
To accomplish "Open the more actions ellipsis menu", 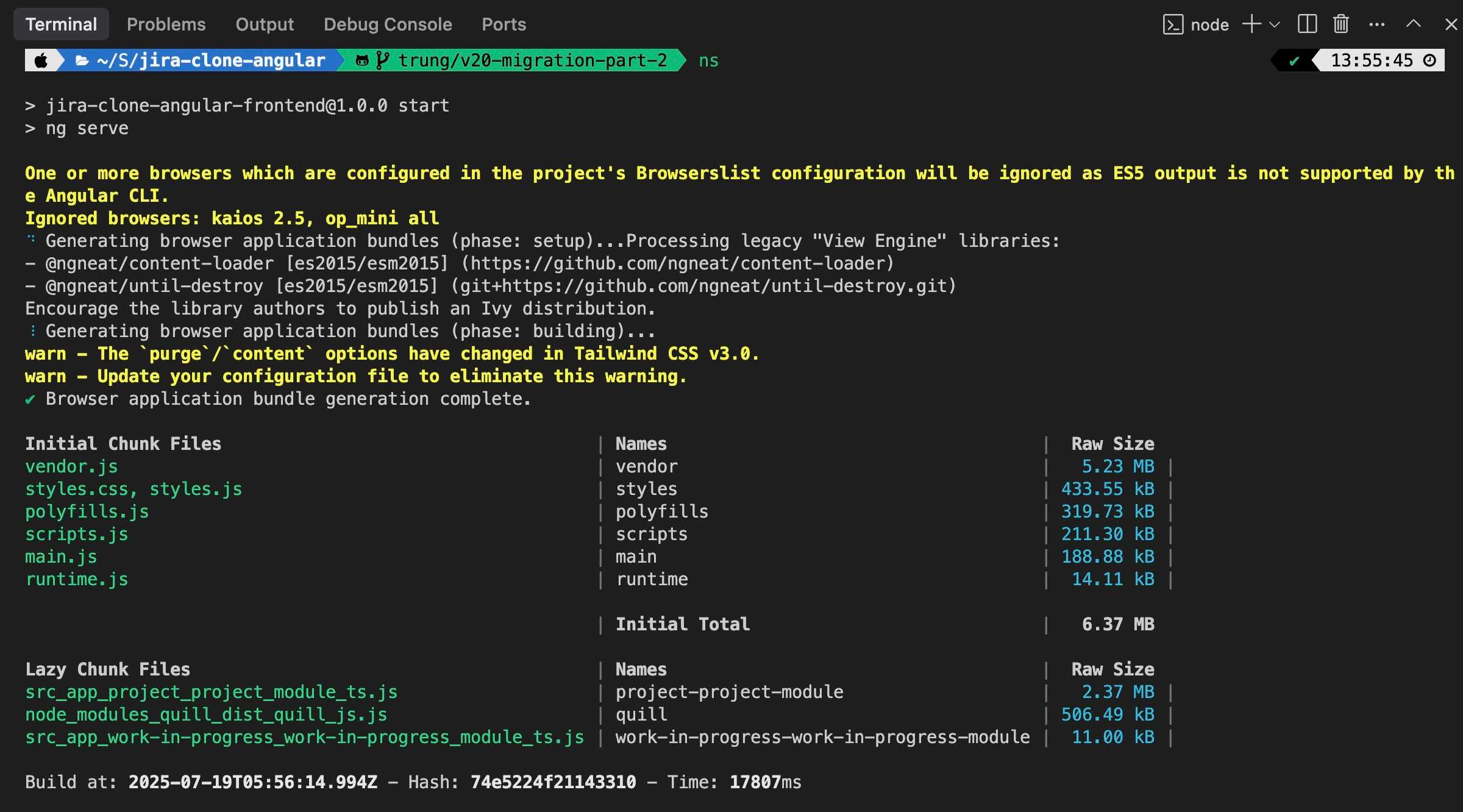I will 1376,25.
